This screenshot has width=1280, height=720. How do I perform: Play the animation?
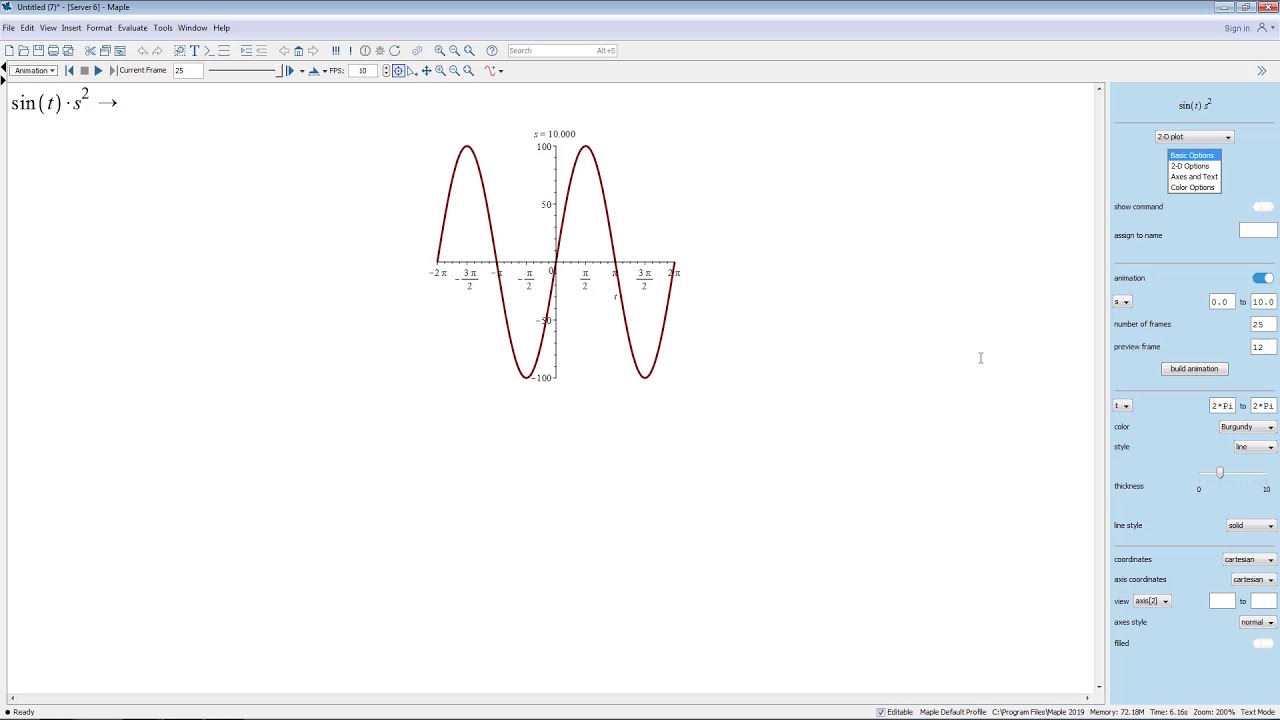coord(98,71)
